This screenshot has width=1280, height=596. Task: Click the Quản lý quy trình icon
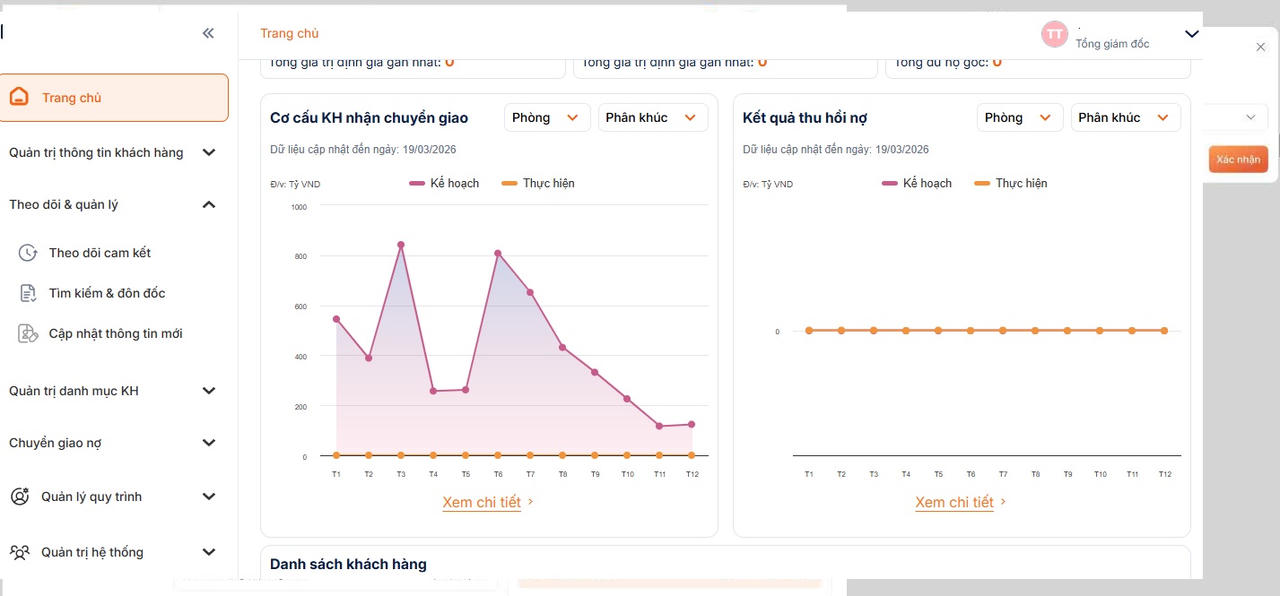[20, 496]
